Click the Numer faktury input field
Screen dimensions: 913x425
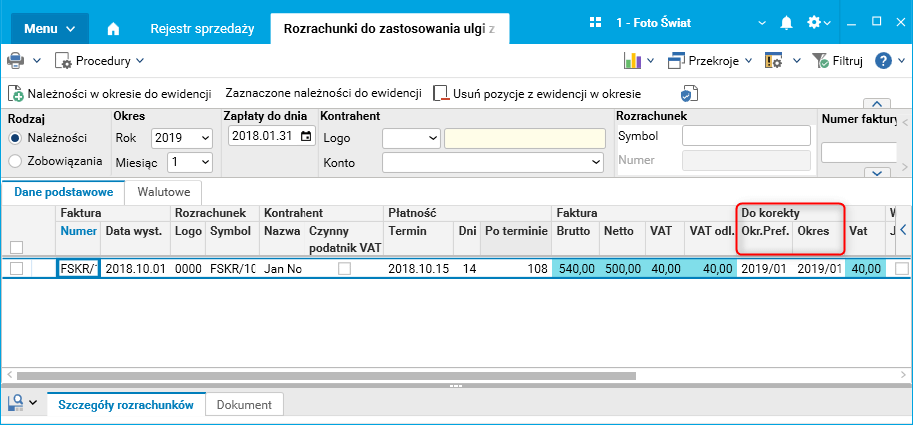click(859, 153)
